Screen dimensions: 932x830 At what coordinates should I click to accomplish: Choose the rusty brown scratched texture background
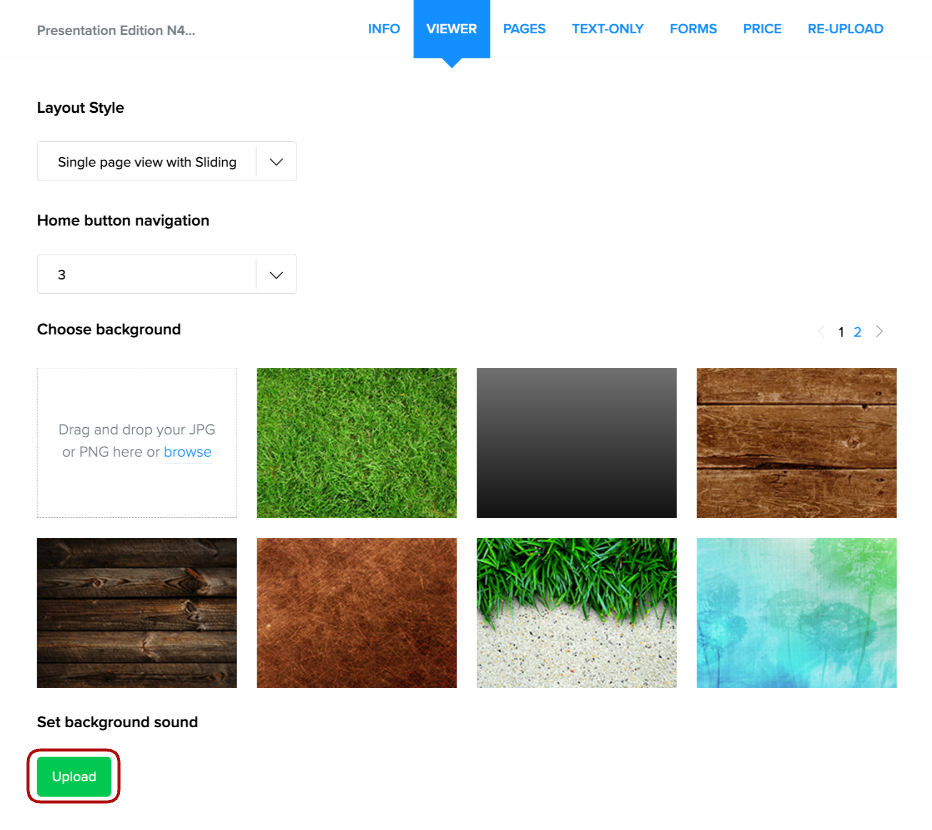[357, 613]
